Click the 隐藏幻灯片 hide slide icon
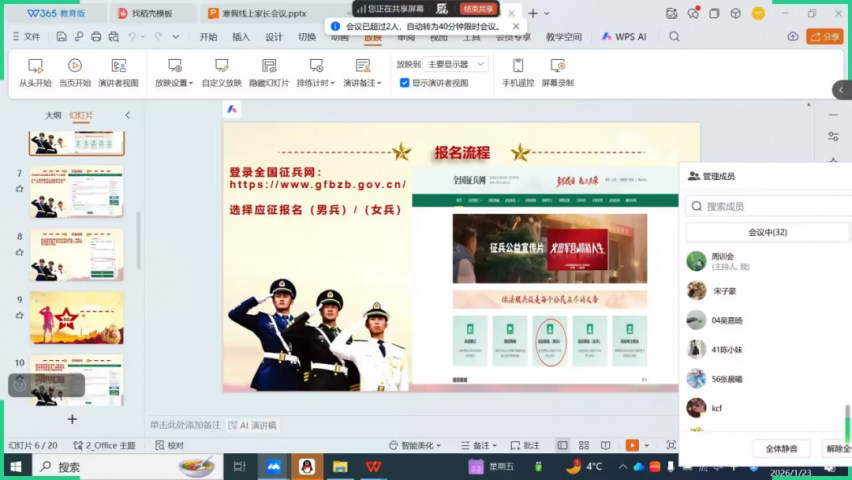Image resolution: width=852 pixels, height=480 pixels. (x=268, y=66)
